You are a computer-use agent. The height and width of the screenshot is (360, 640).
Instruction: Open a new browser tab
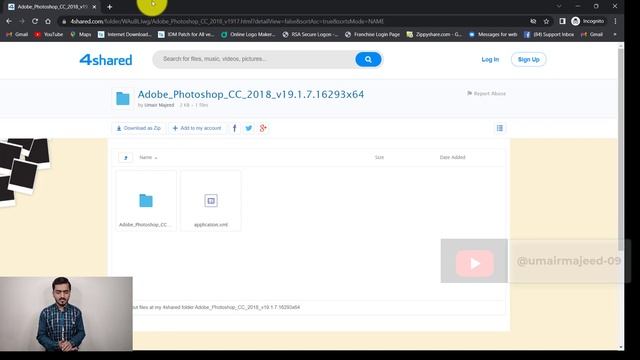coord(109,7)
